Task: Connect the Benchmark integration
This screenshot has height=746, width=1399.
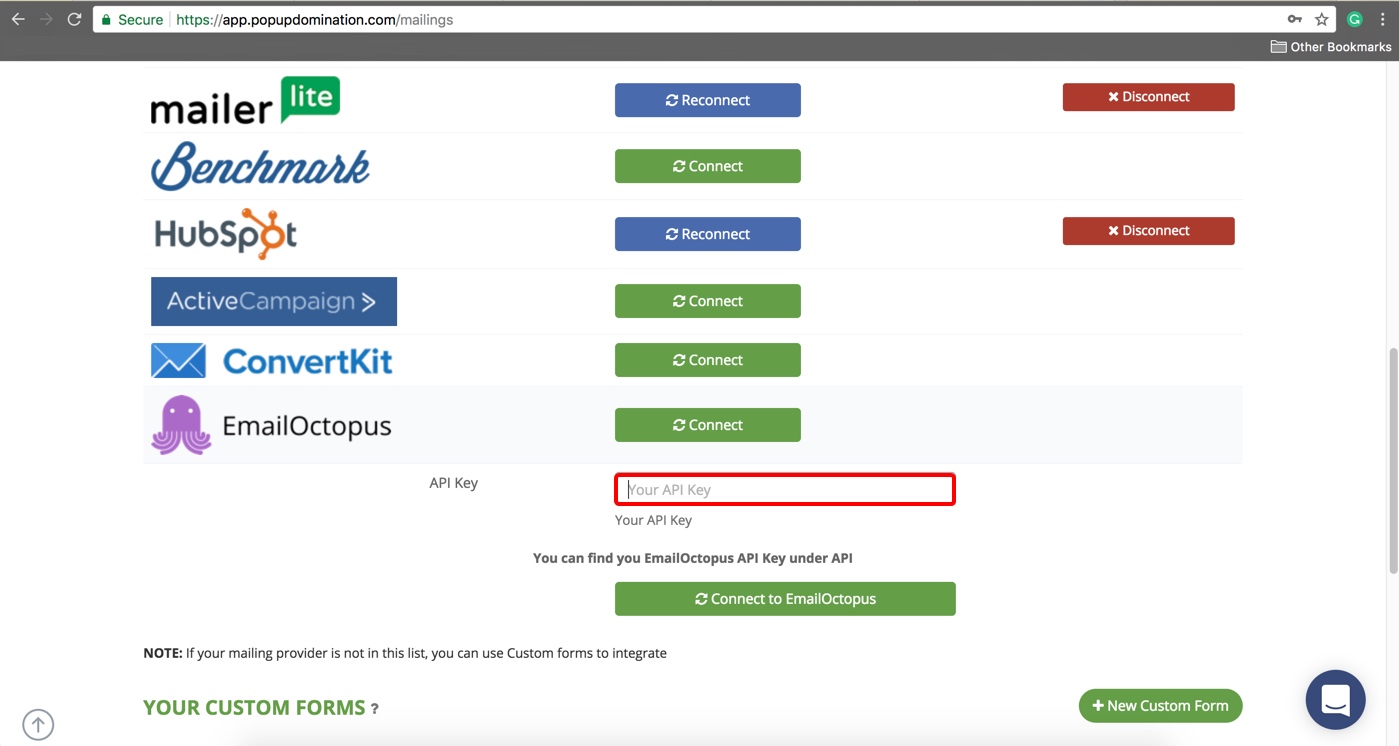Action: [708, 166]
